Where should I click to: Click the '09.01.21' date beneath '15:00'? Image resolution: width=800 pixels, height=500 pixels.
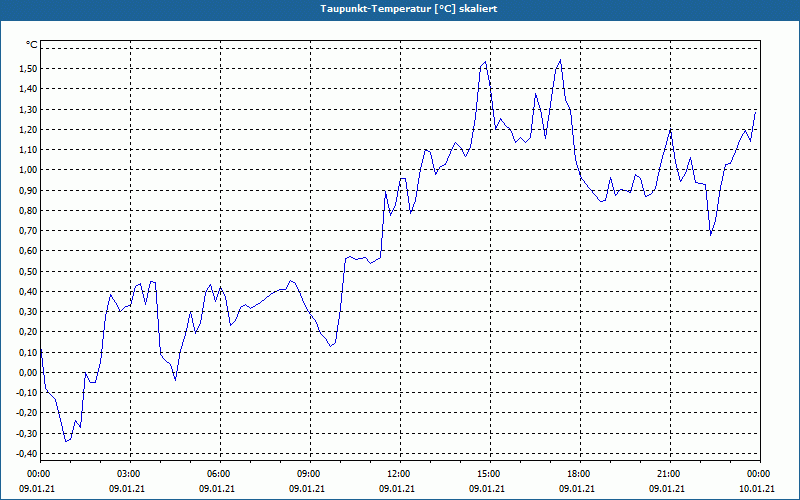tap(487, 489)
